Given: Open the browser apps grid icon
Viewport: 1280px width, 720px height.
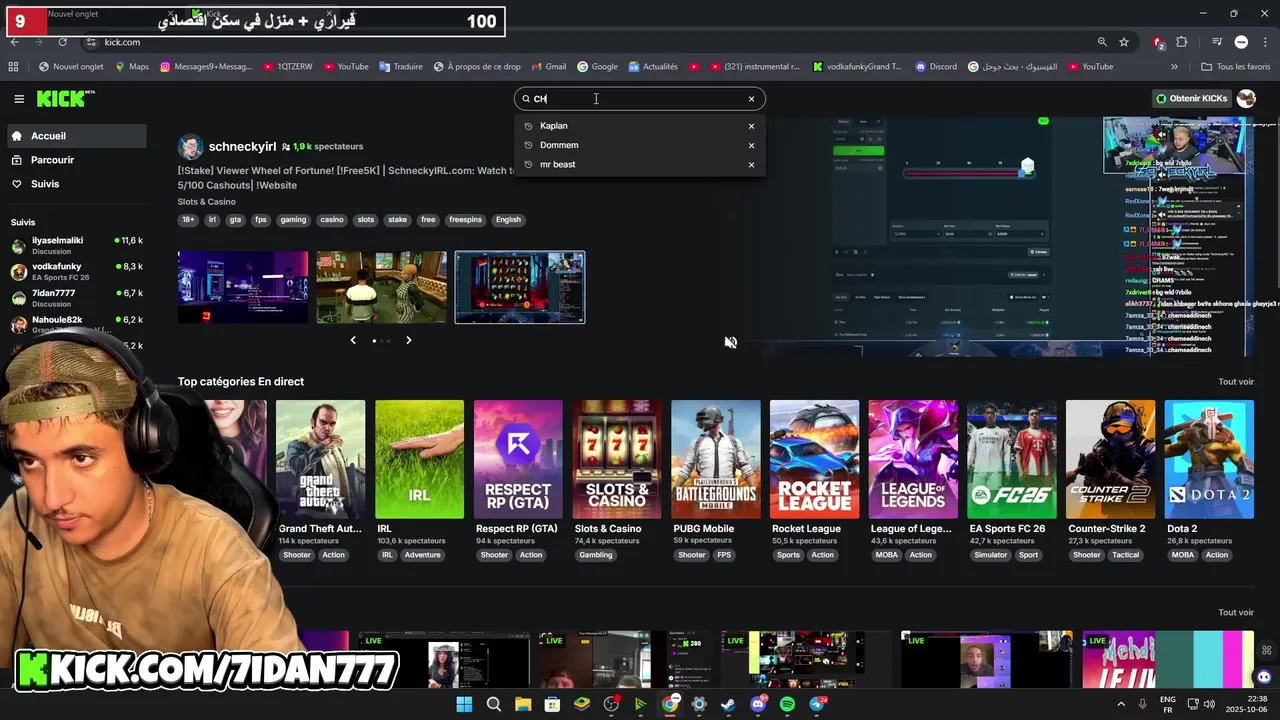Looking at the screenshot, I should click(13, 67).
